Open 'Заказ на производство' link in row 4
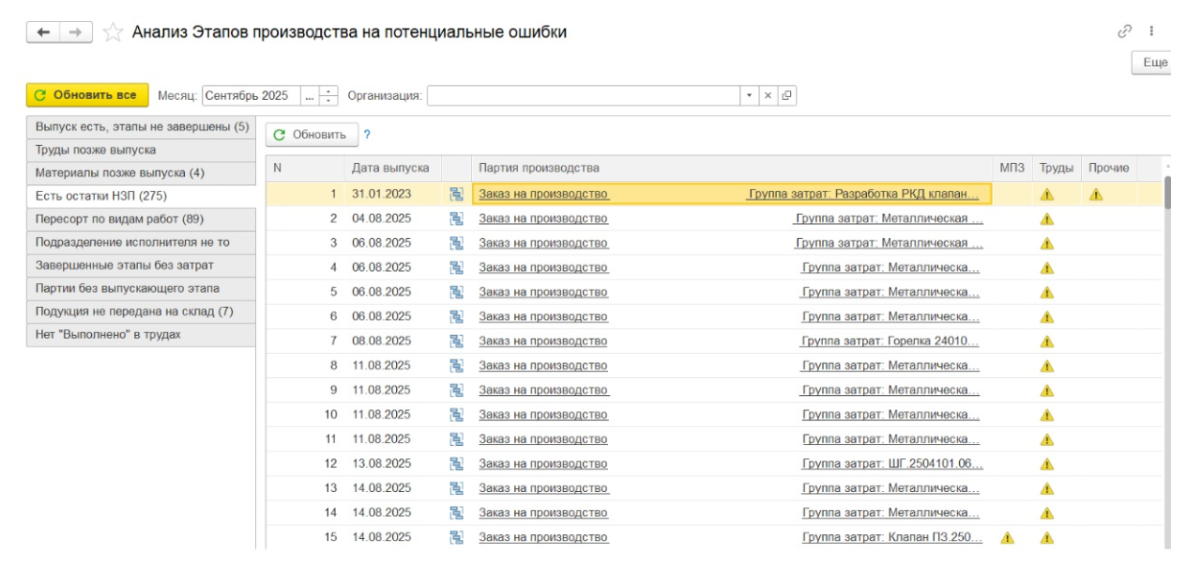The image size is (1194, 578). (543, 267)
